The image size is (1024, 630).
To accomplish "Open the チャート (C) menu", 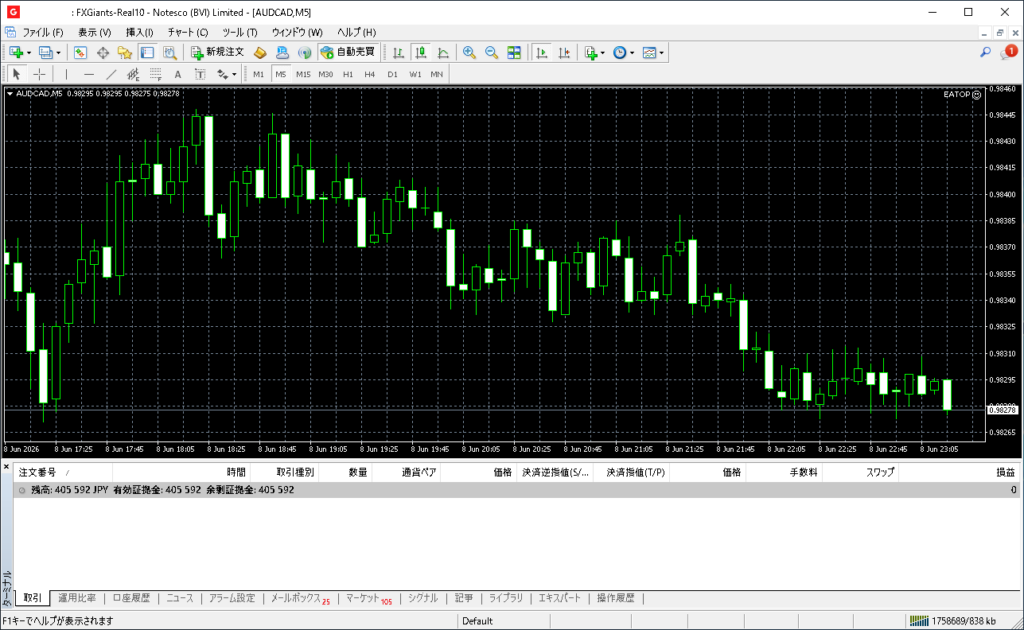I will 187,32.
